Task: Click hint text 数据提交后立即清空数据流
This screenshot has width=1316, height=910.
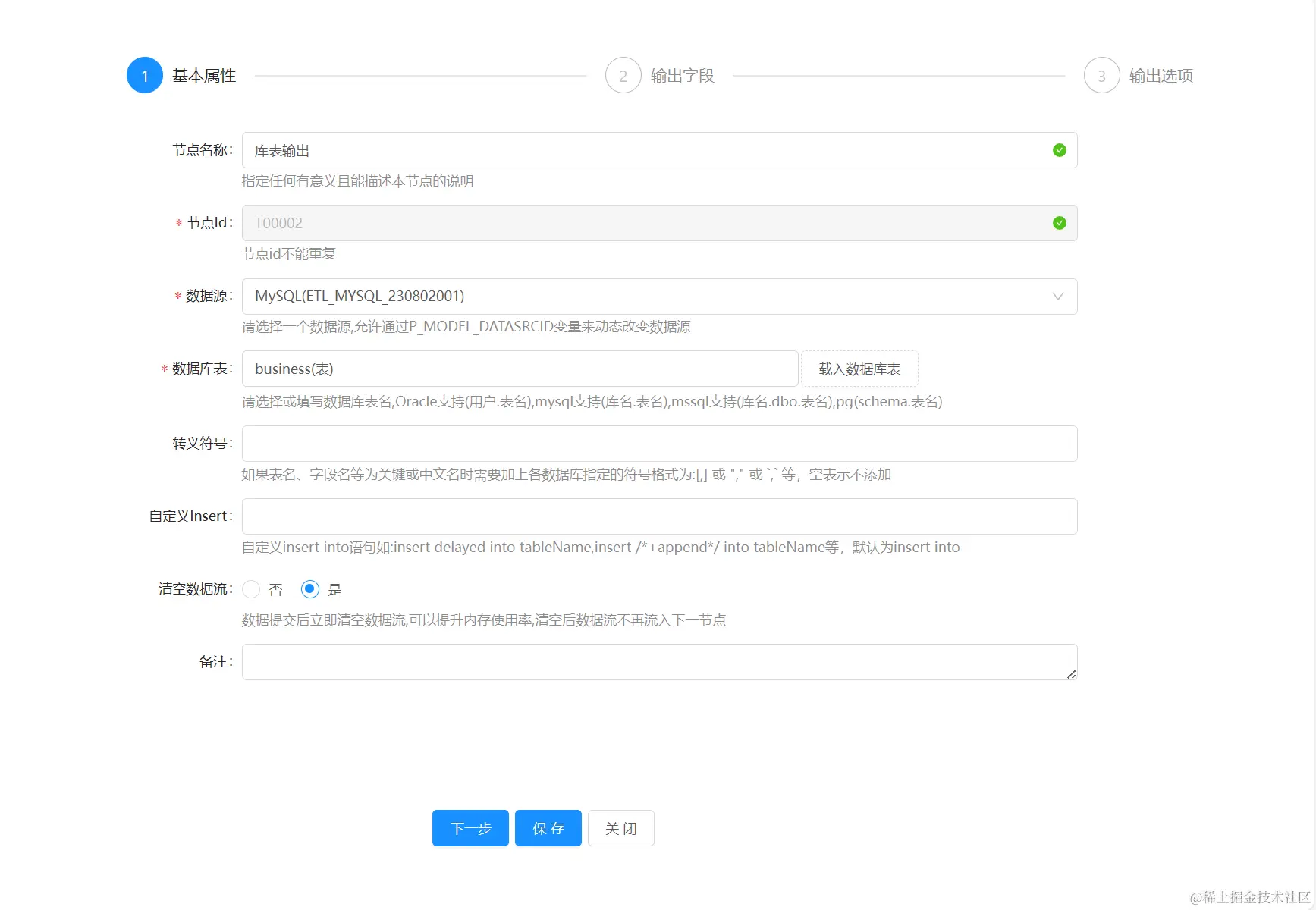Action: point(484,620)
